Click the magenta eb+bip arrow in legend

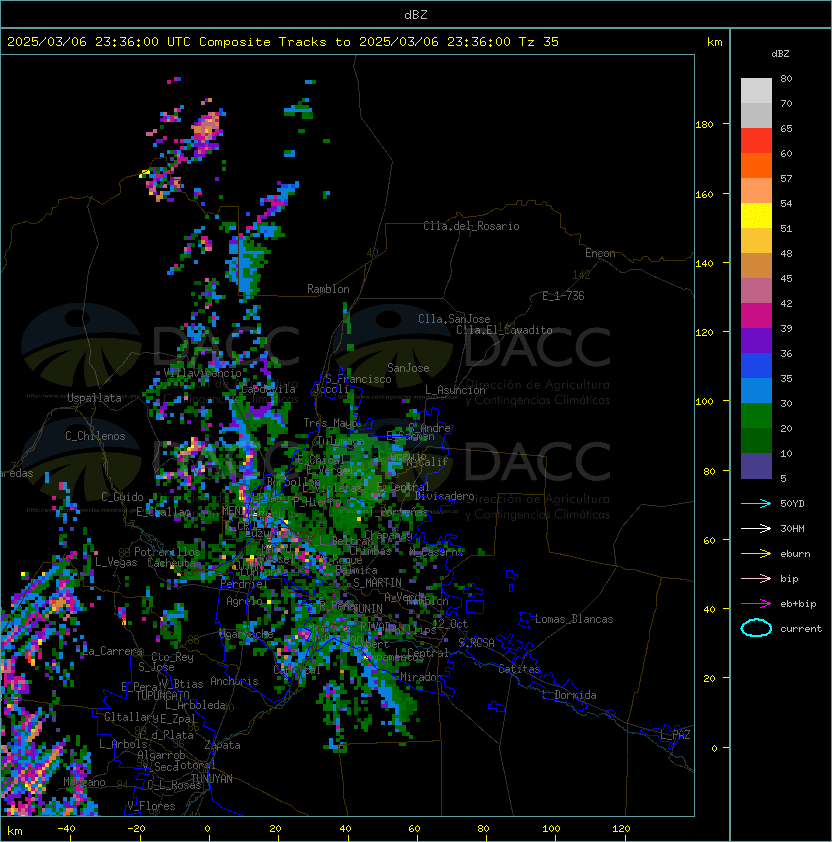[x=756, y=604]
